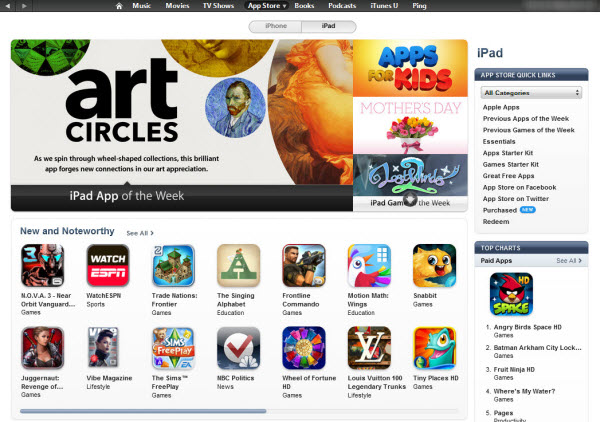The height and width of the screenshot is (422, 600).
Task: Open the Great Free Apps link
Action: [508, 176]
